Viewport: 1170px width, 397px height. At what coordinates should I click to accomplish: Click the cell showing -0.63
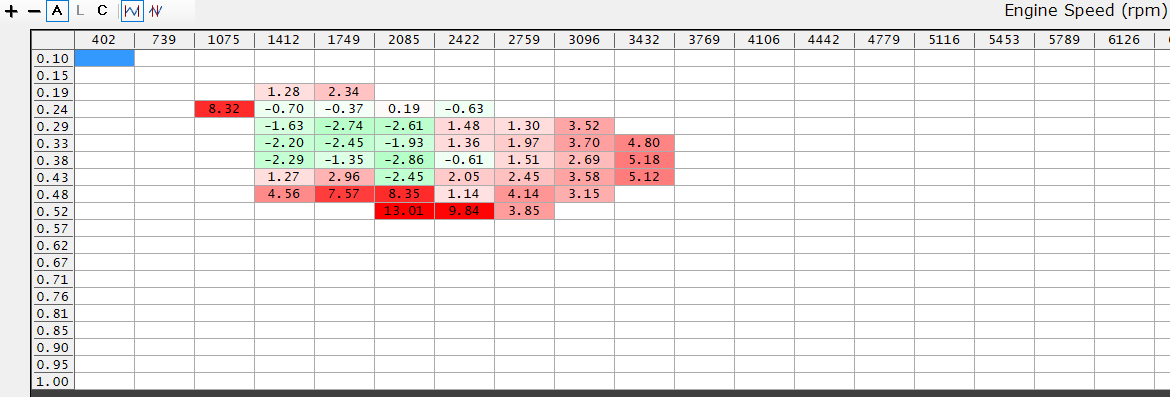point(464,109)
